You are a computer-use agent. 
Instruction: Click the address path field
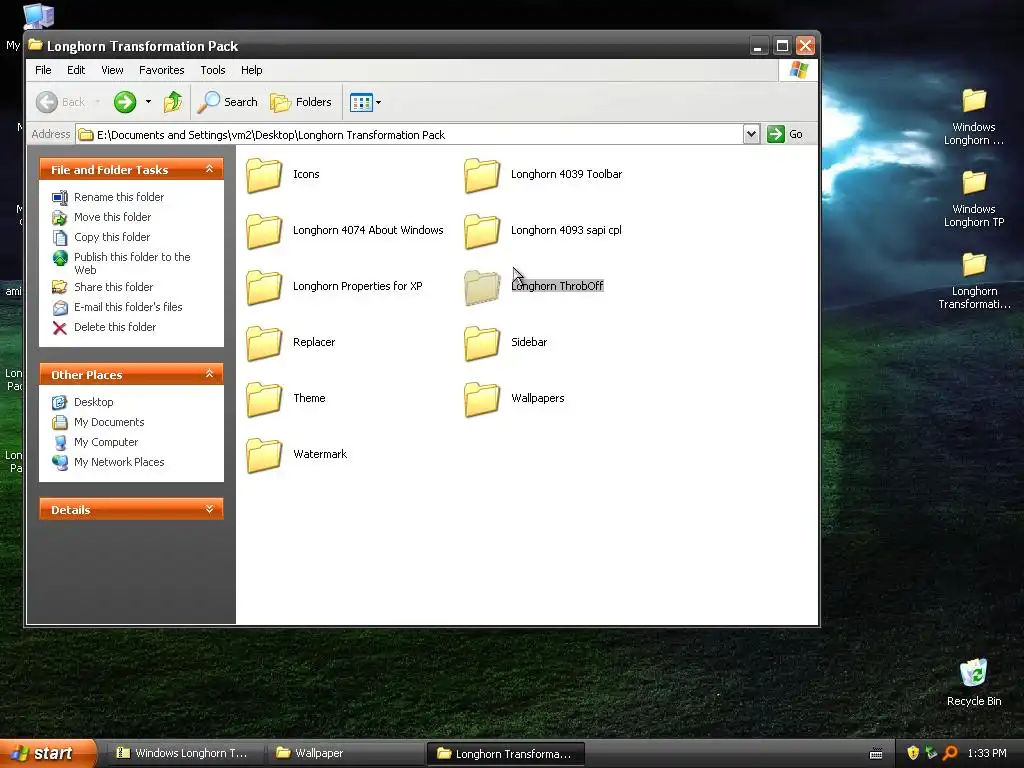tap(409, 135)
